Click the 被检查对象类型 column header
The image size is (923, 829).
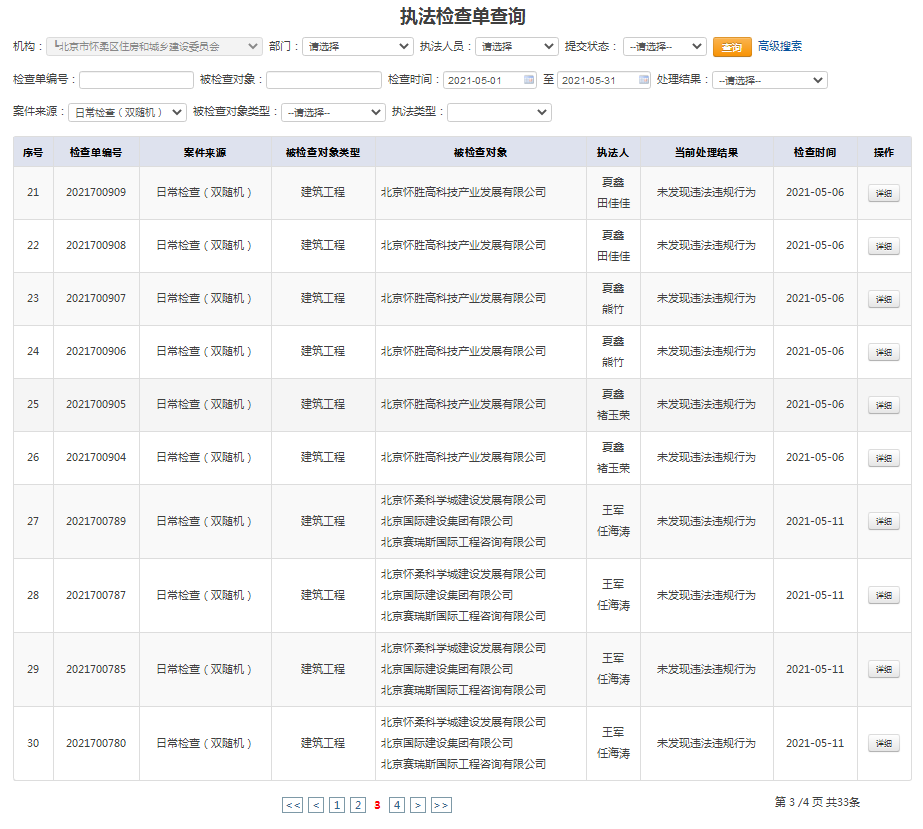pyautogui.click(x=323, y=152)
